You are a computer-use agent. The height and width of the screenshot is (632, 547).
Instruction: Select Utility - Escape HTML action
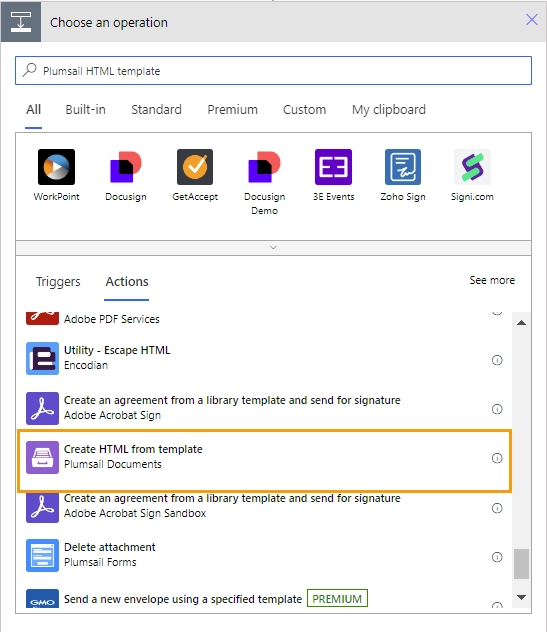click(x=264, y=358)
